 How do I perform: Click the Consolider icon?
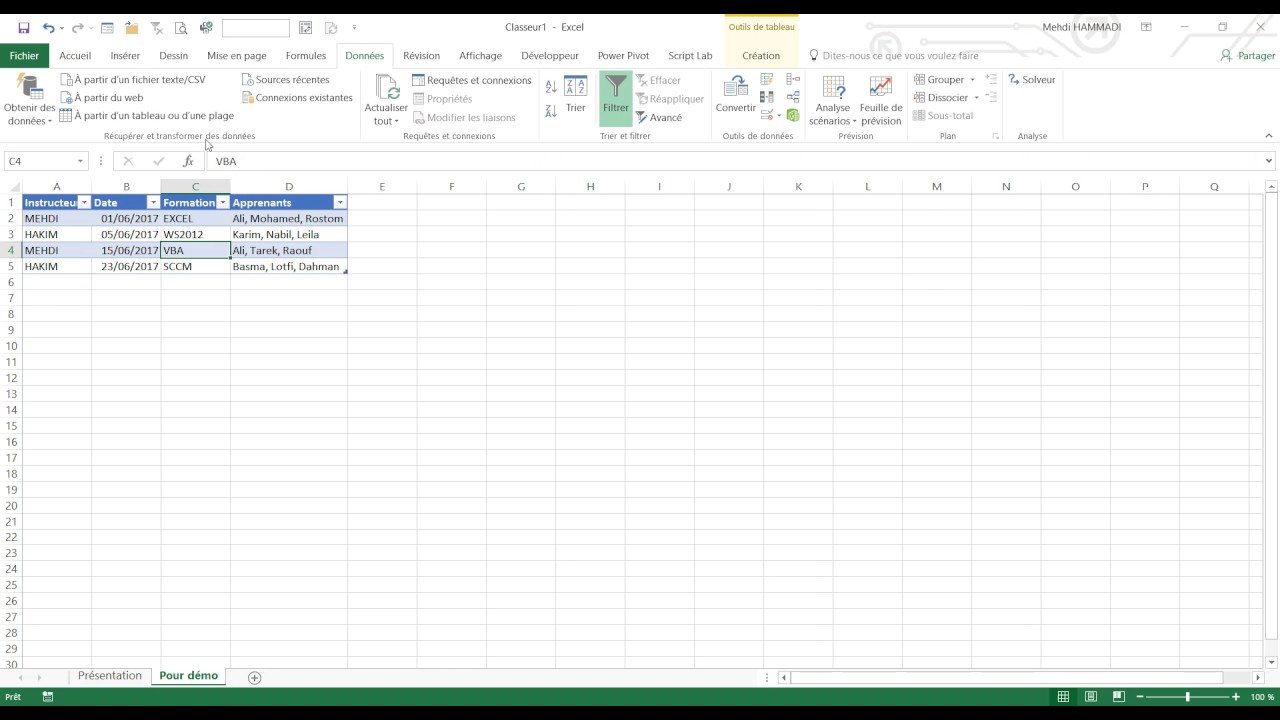[x=793, y=80]
